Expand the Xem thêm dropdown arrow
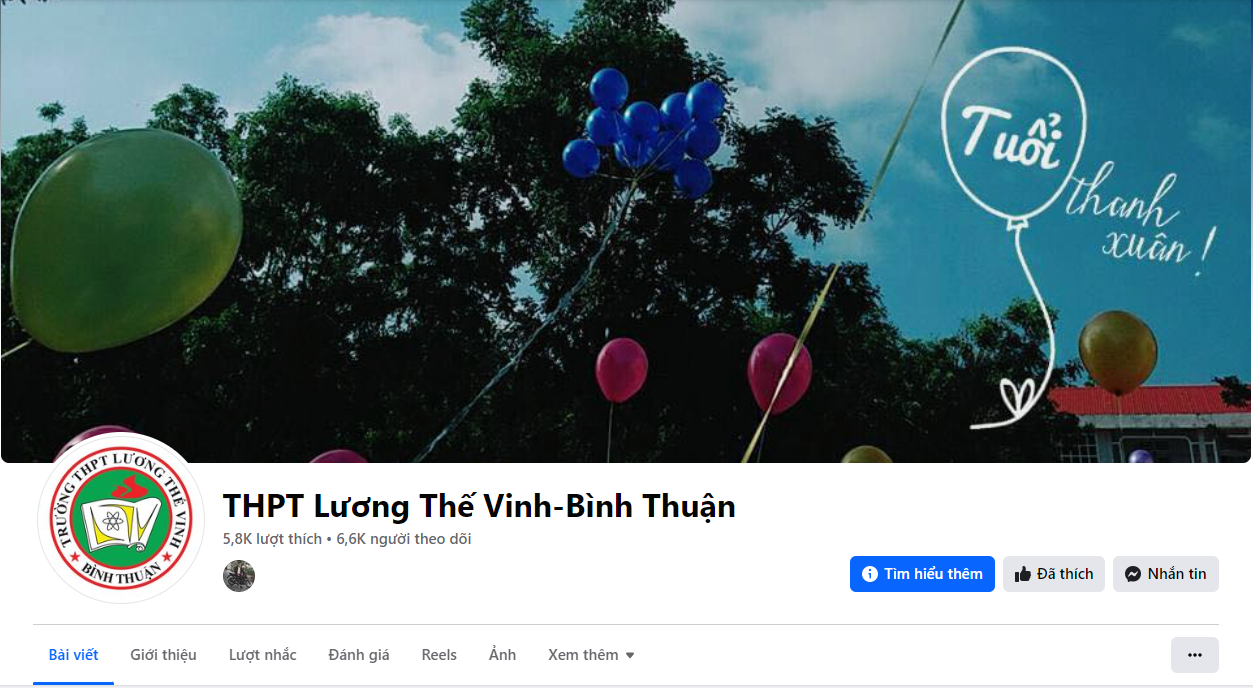The height and width of the screenshot is (688, 1253). (x=630, y=656)
